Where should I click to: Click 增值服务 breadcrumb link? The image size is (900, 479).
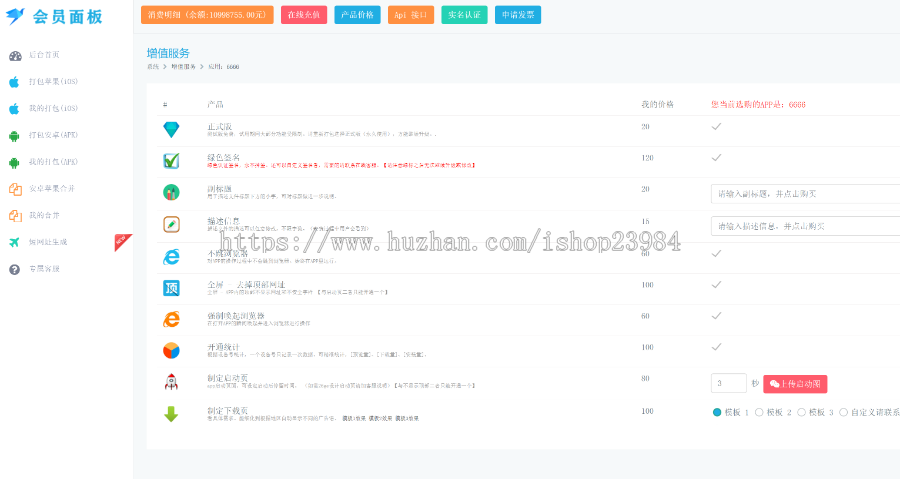(183, 67)
